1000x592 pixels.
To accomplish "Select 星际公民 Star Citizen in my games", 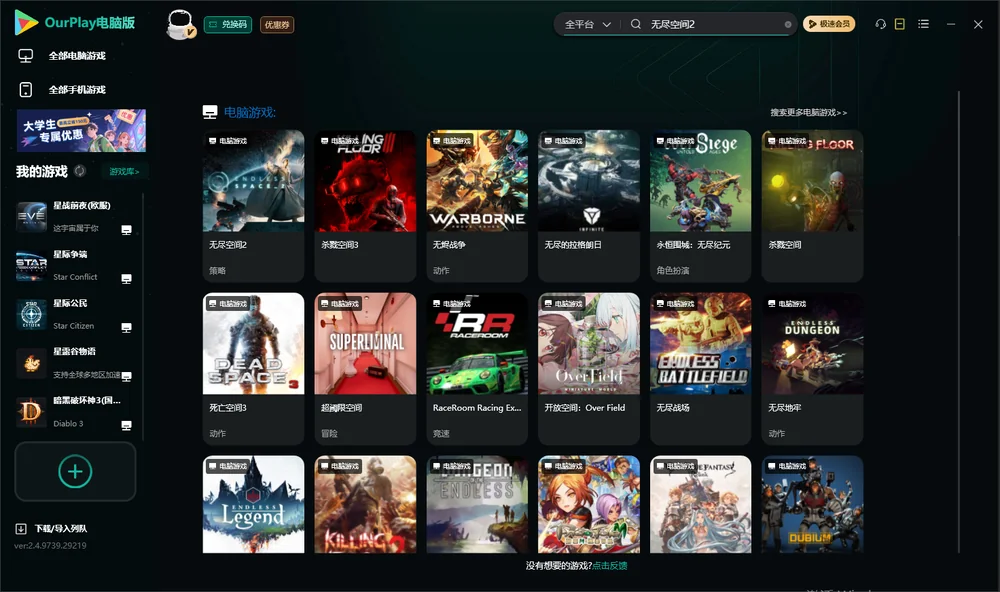I will 75,314.
